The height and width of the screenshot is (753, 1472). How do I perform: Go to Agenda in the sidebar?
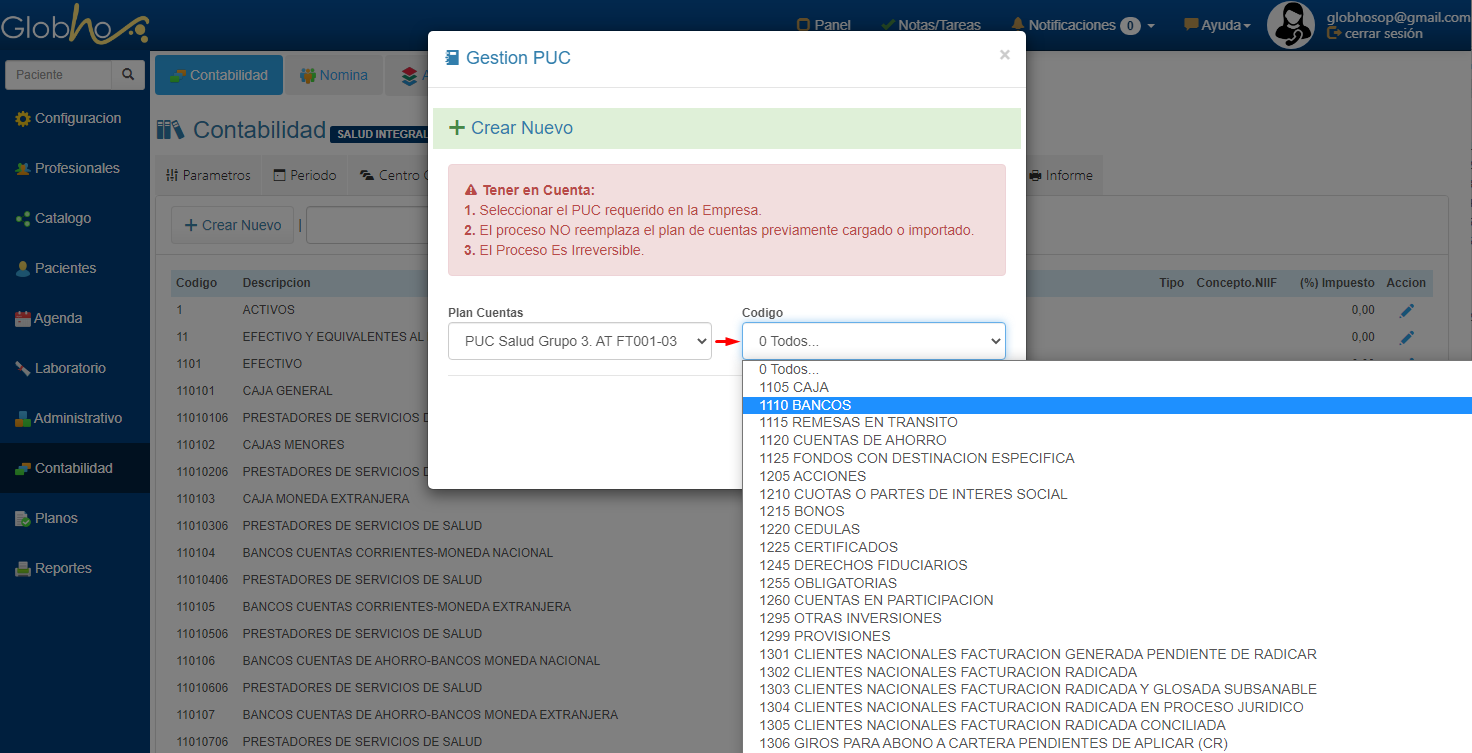point(58,319)
